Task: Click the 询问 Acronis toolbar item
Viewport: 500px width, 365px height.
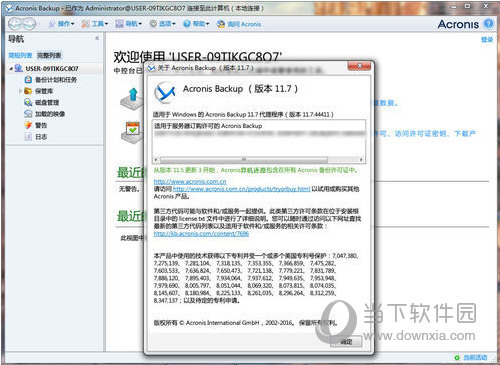Action: (239, 24)
